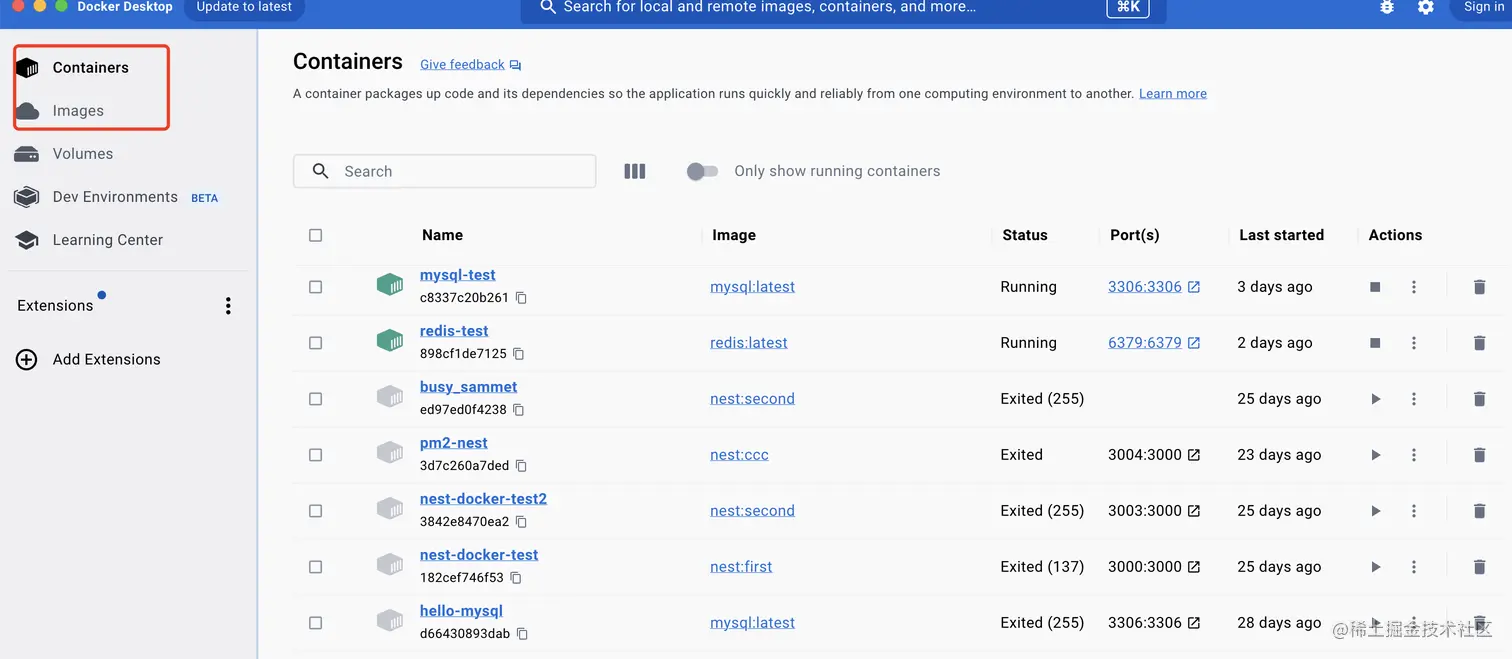Open the Volumes section
The image size is (1512, 659).
[x=82, y=154]
